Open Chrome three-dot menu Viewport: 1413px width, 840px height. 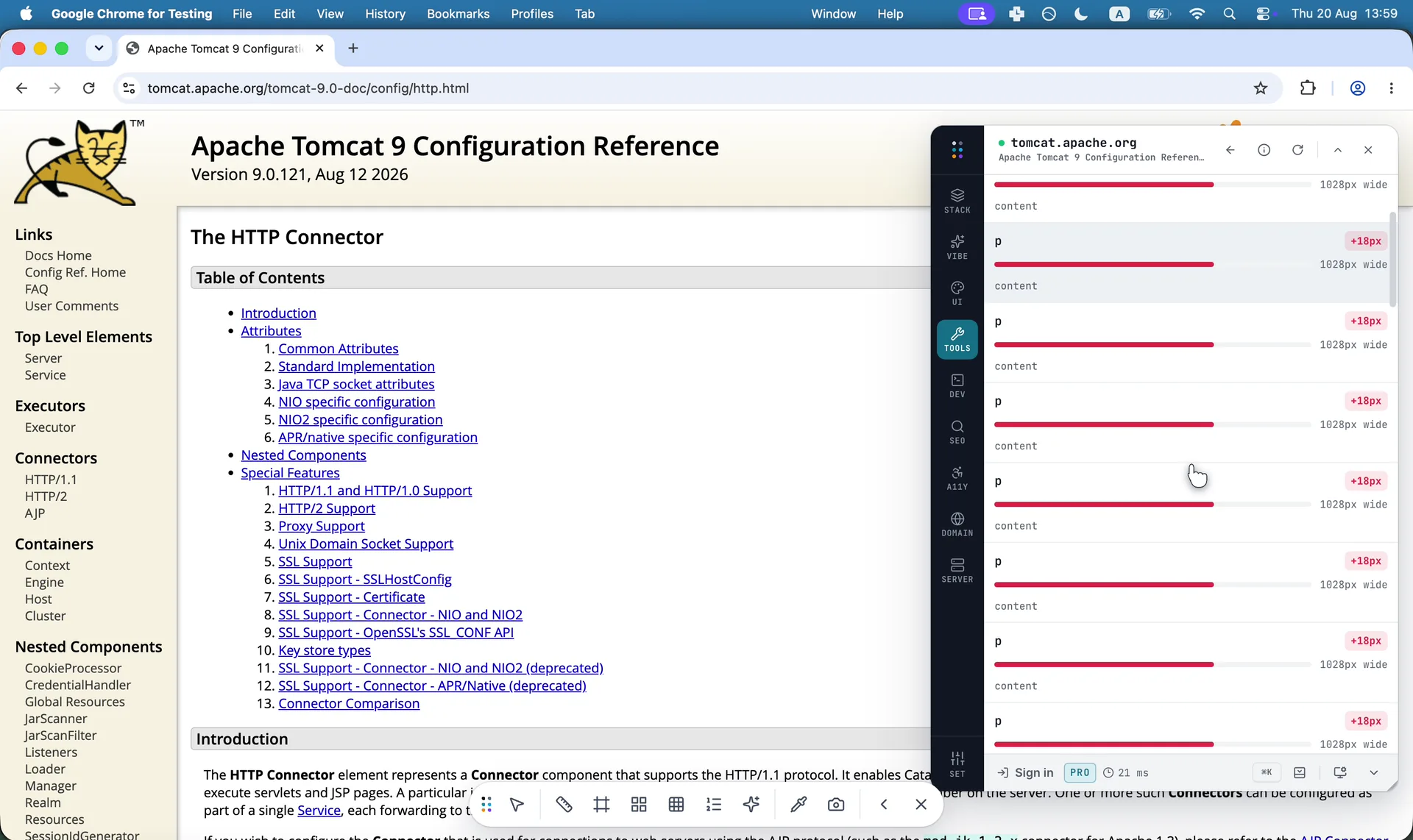click(1391, 88)
